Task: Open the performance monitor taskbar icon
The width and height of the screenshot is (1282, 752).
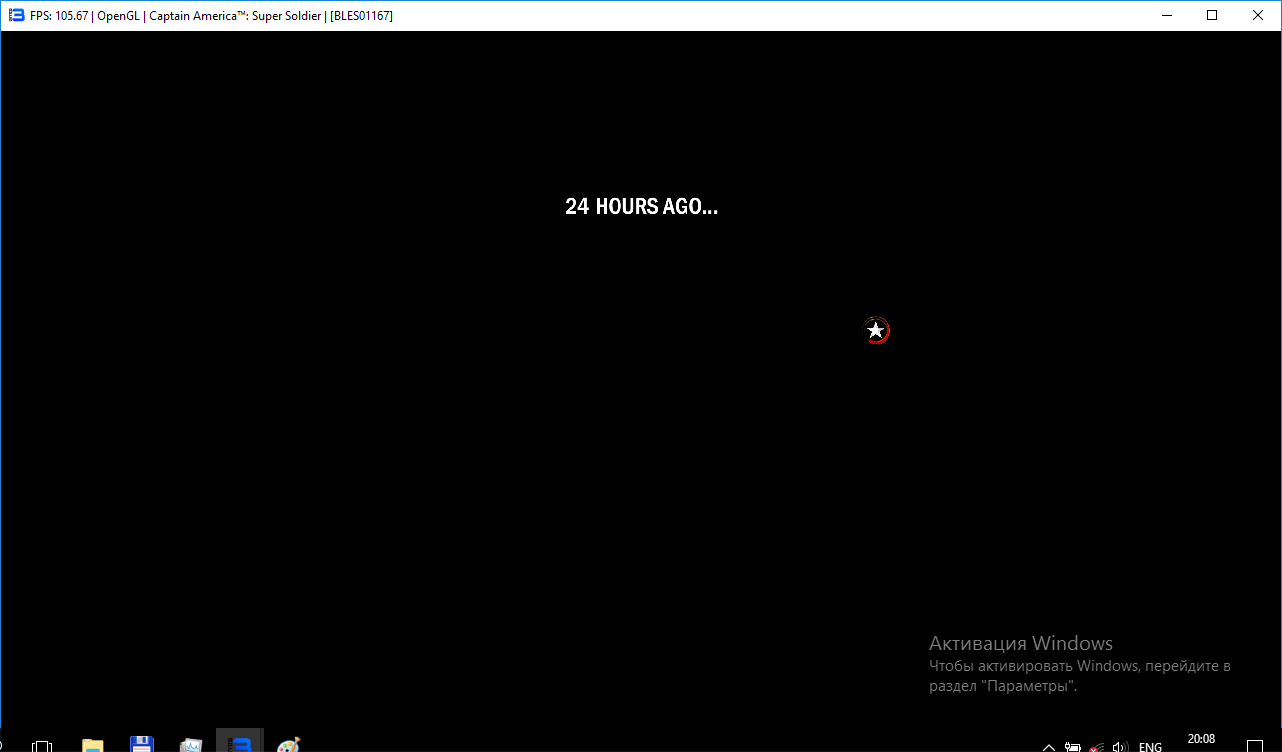Action: click(x=191, y=745)
